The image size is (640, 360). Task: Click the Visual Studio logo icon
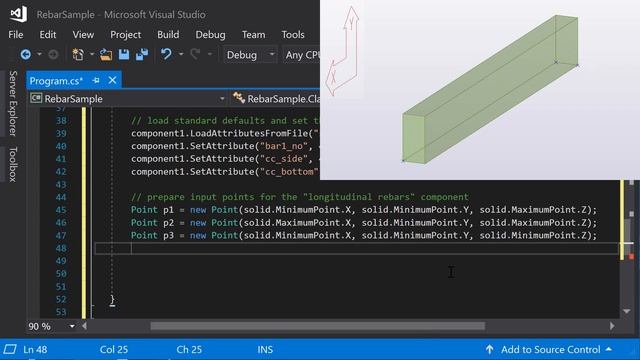pyautogui.click(x=18, y=14)
